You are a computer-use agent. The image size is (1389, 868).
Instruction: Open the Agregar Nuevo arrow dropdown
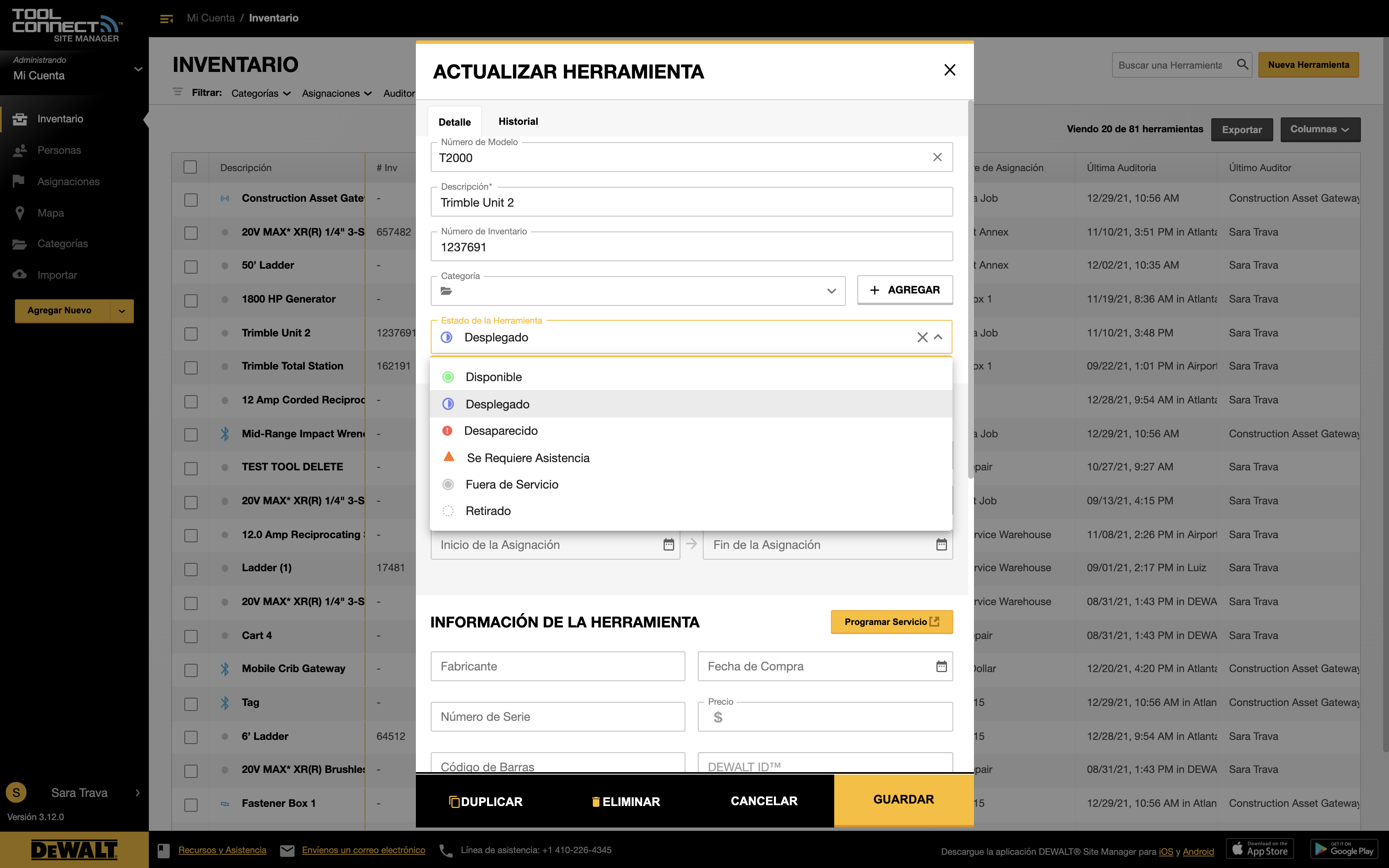point(122,310)
